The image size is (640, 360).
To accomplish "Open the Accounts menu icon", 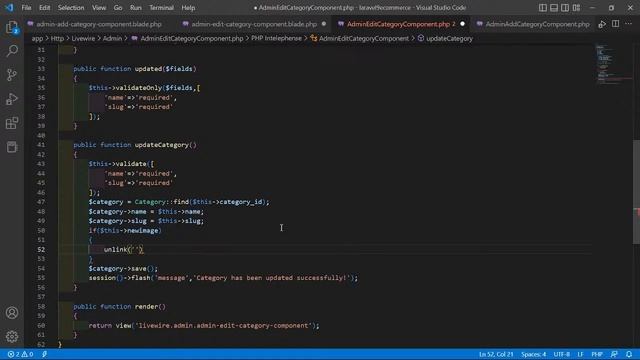I will coord(12,313).
